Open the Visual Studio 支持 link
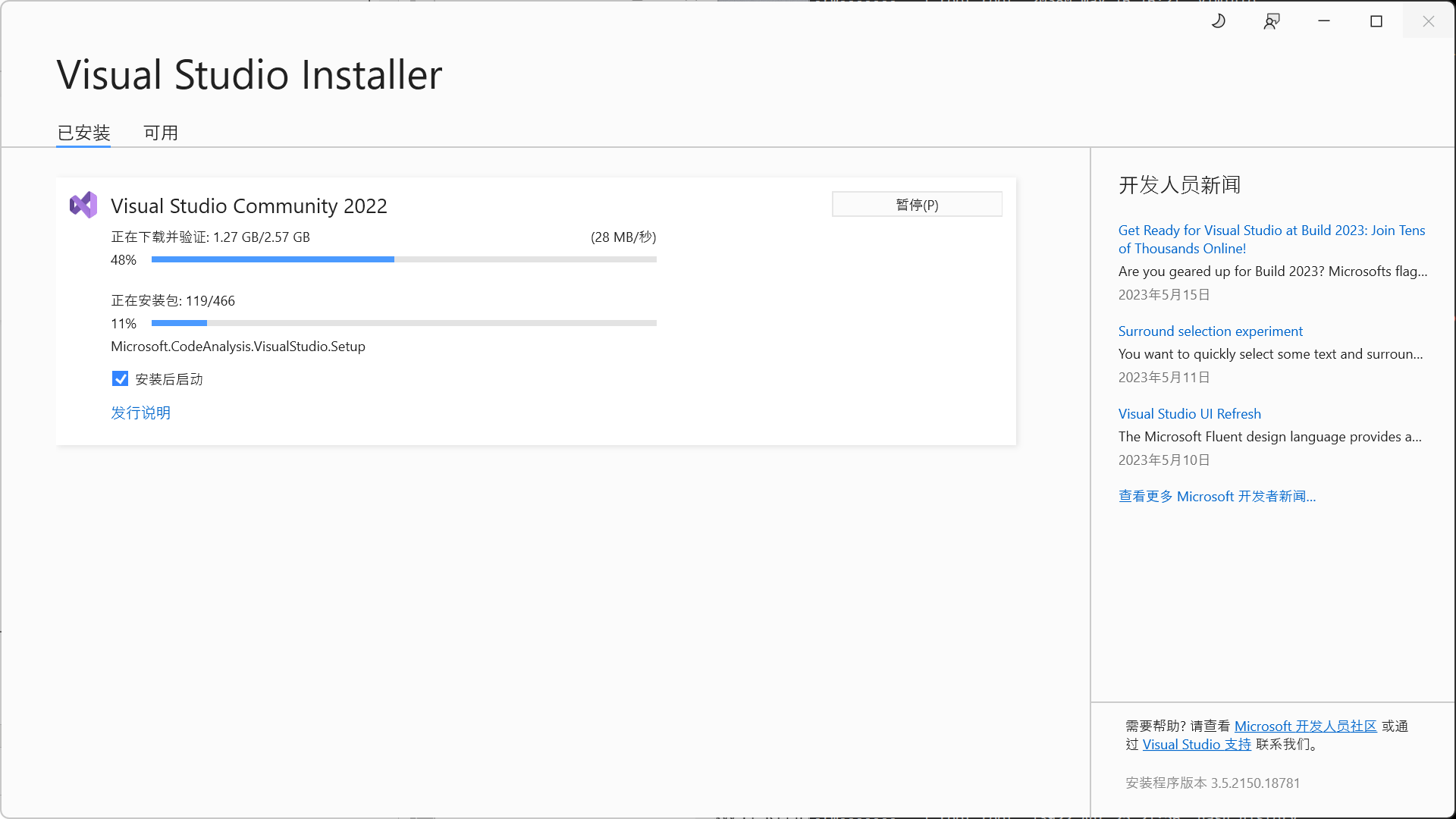1456x819 pixels. click(1197, 745)
